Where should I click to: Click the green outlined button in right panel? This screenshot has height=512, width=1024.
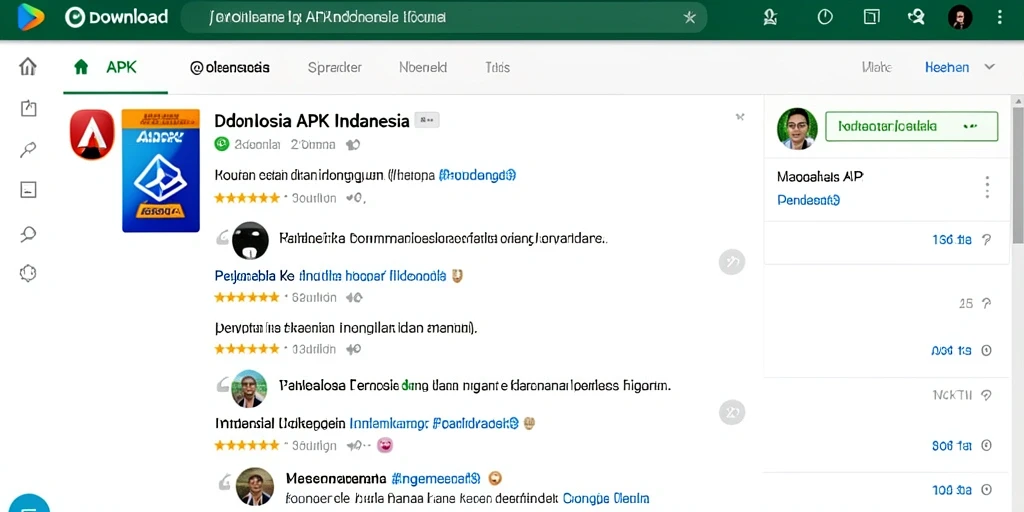[912, 127]
